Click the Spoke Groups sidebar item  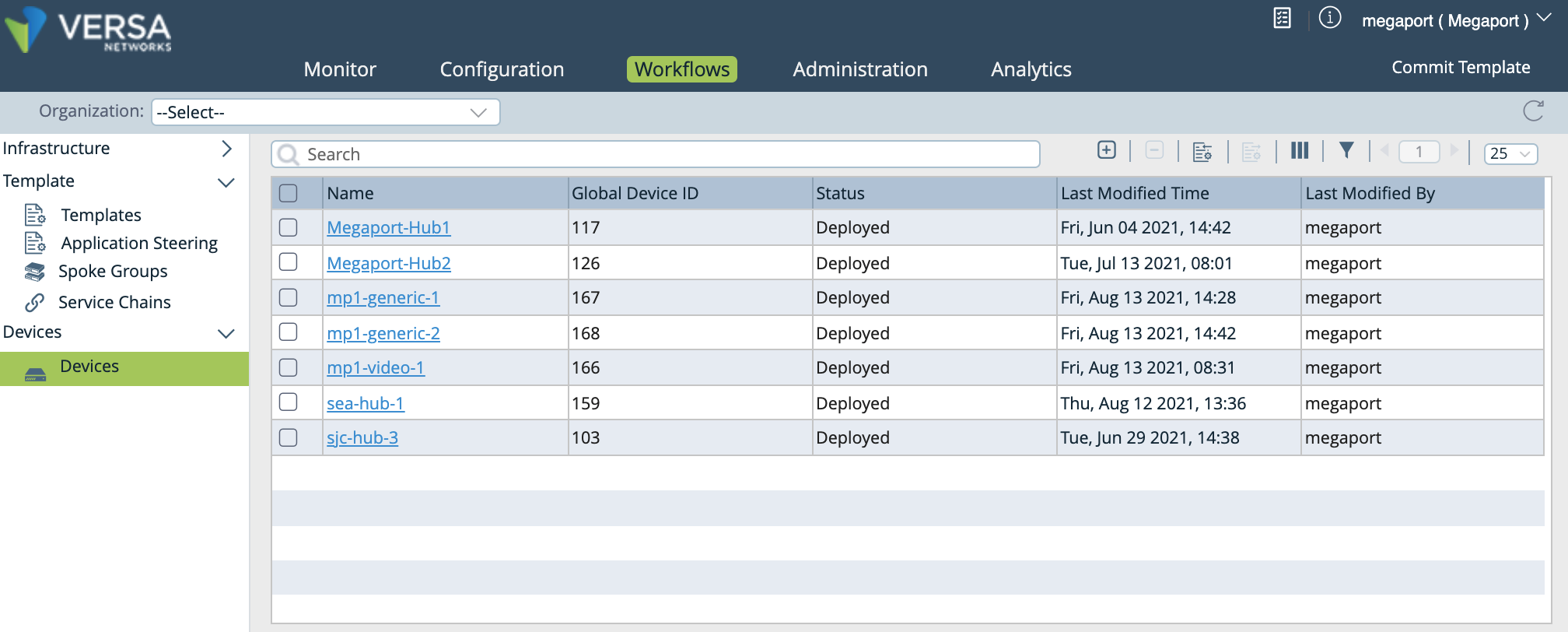click(113, 272)
